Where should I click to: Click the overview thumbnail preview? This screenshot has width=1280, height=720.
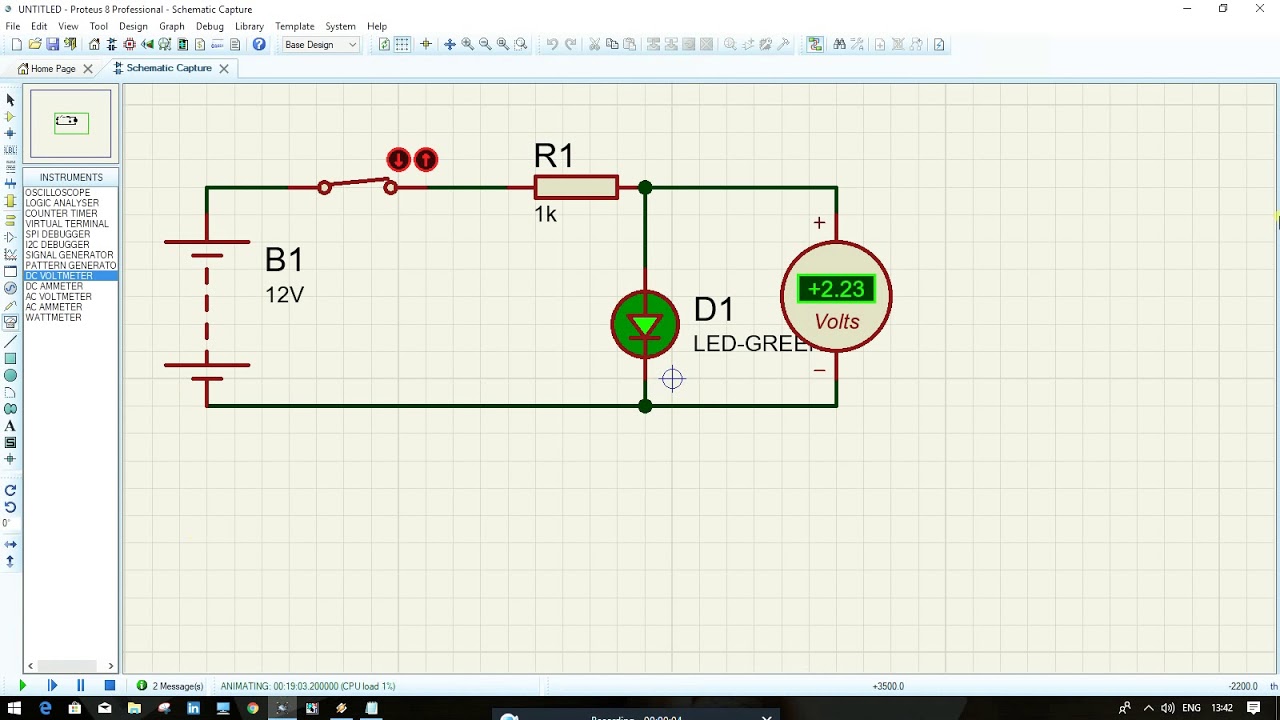coord(70,124)
